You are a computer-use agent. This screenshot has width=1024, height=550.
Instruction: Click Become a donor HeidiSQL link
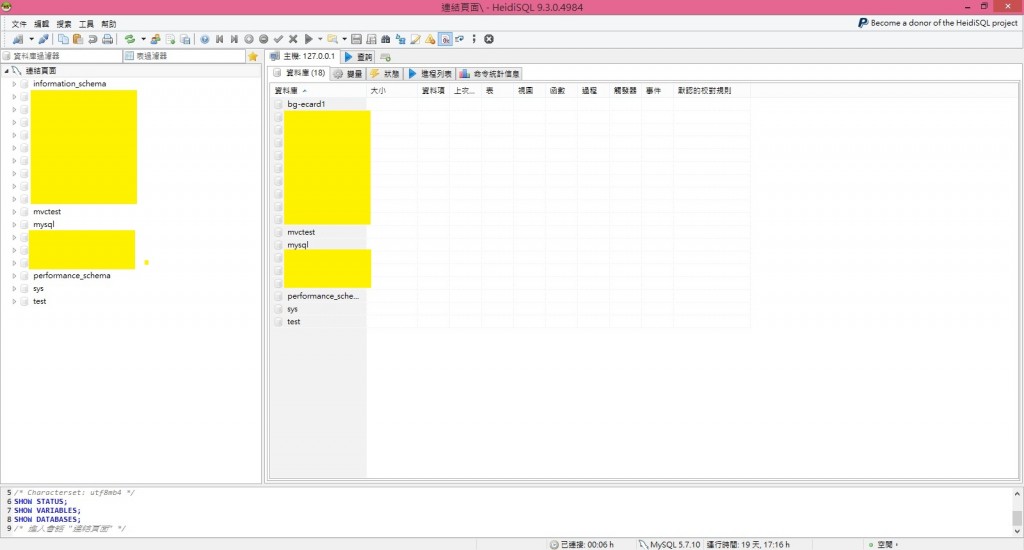tap(938, 23)
